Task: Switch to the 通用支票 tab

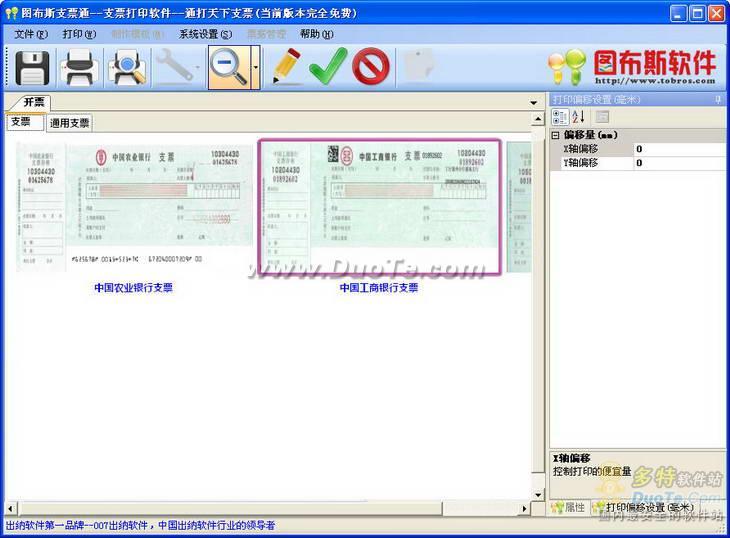Action: point(69,123)
